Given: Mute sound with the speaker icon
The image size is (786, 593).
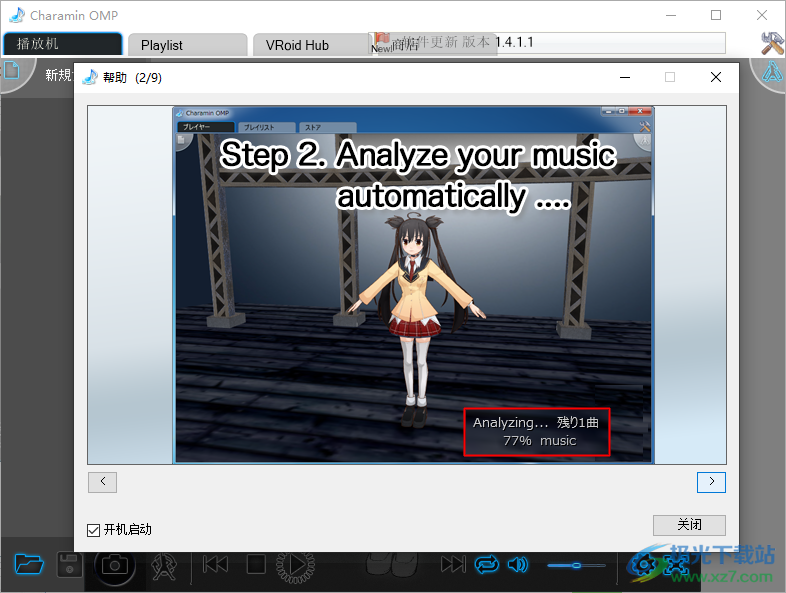Looking at the screenshot, I should click(x=518, y=565).
